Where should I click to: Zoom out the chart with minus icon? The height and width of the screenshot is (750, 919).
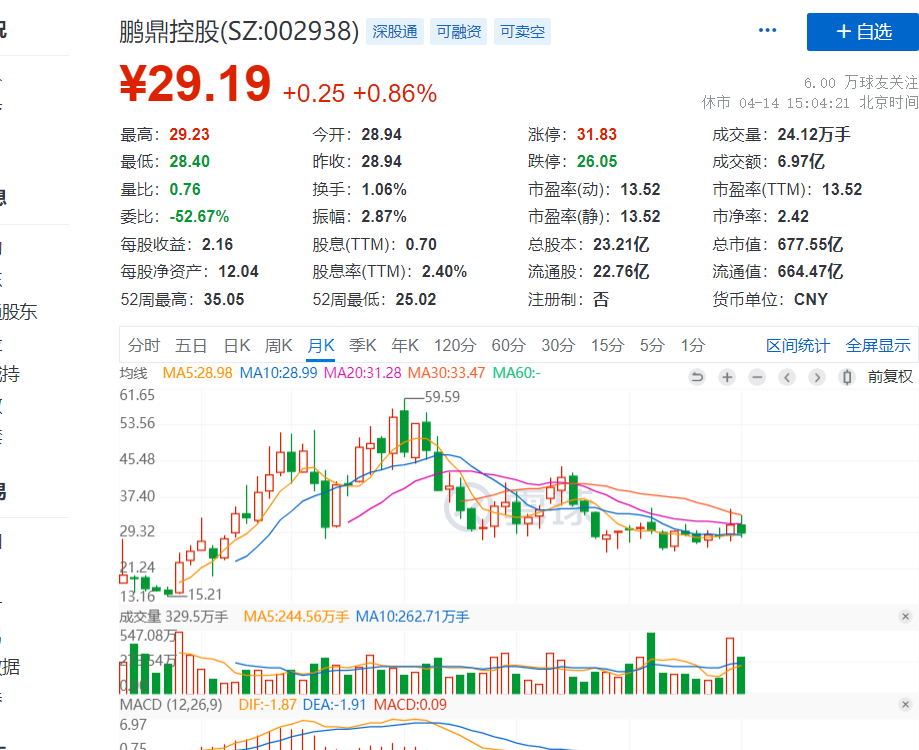click(757, 377)
